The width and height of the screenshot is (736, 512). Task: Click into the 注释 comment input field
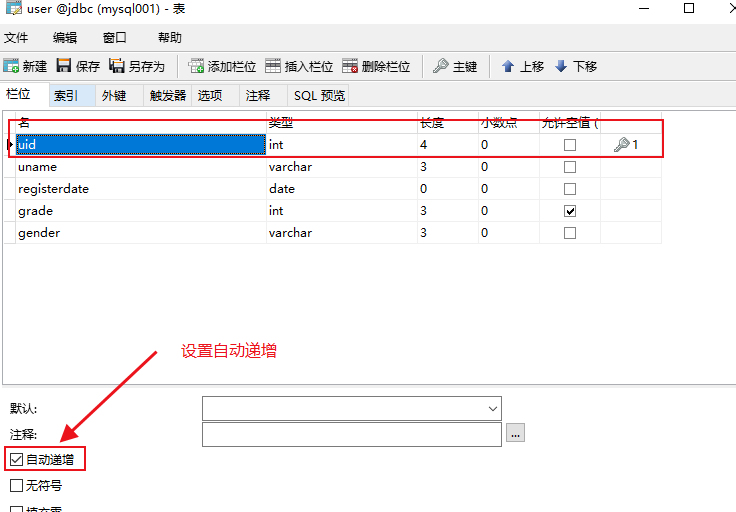pos(352,435)
